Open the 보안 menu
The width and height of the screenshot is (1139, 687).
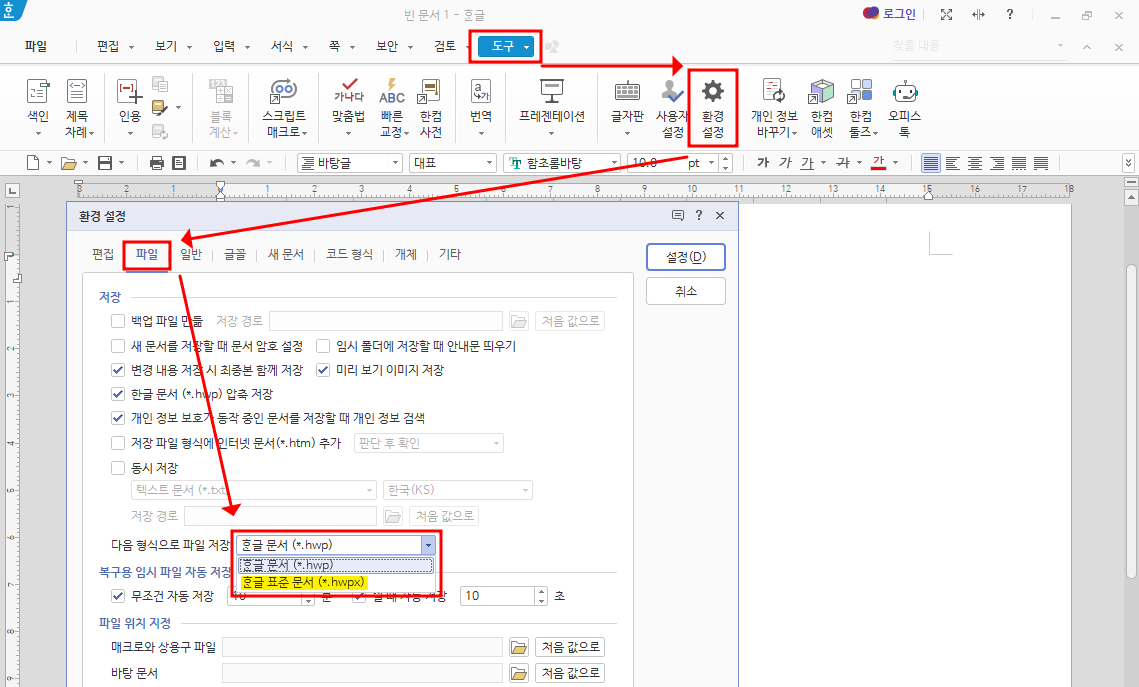(388, 46)
